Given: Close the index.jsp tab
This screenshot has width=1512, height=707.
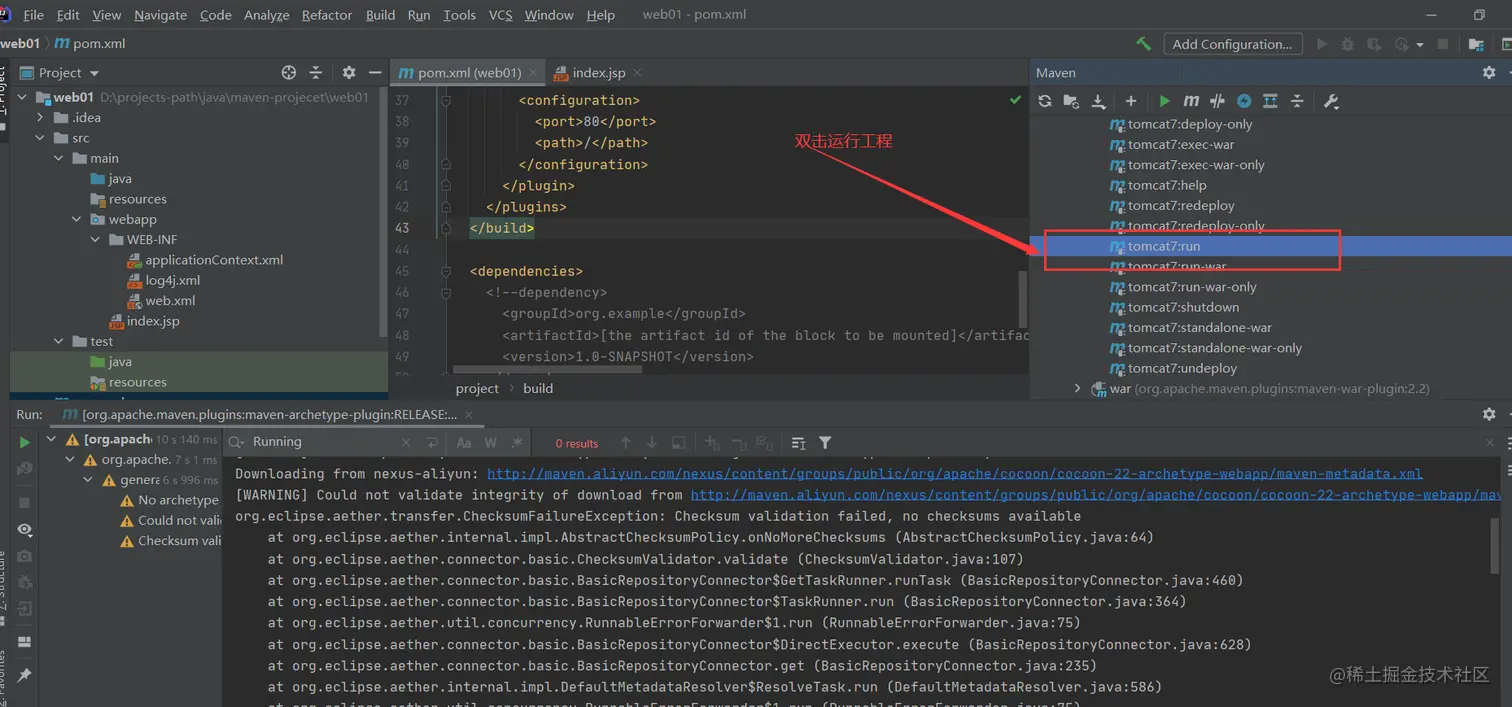Looking at the screenshot, I should pos(637,72).
